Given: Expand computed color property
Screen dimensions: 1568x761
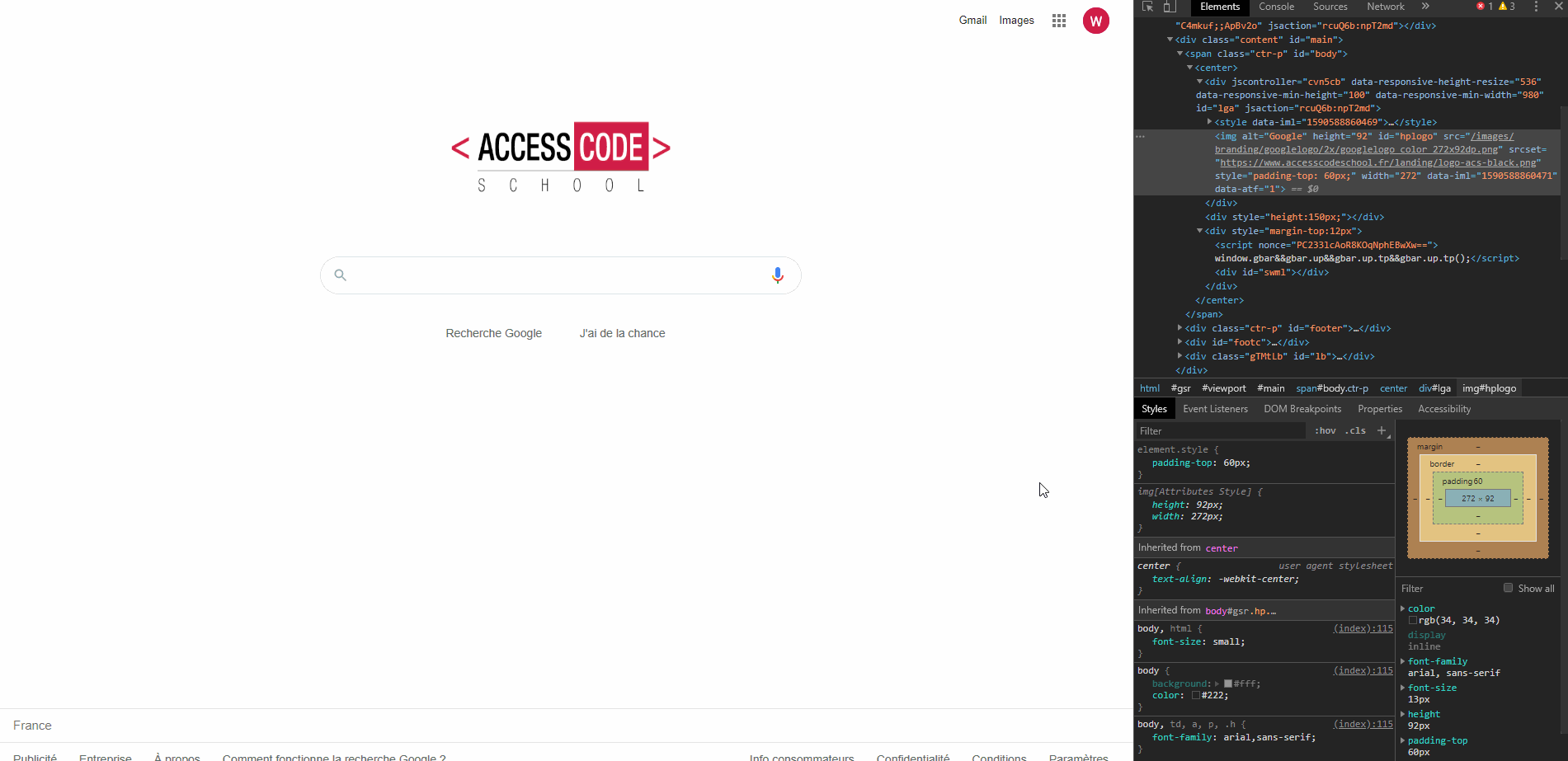Looking at the screenshot, I should click(1403, 608).
